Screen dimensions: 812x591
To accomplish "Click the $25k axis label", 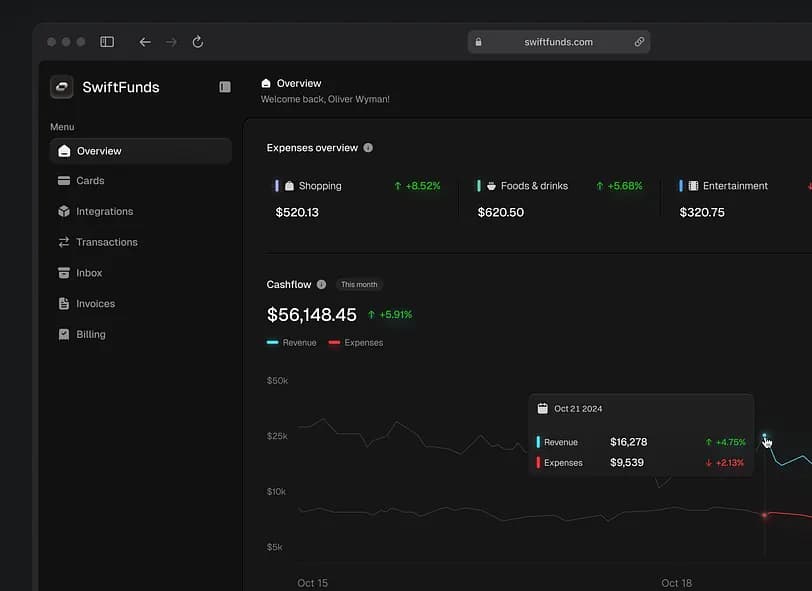I will (x=277, y=436).
